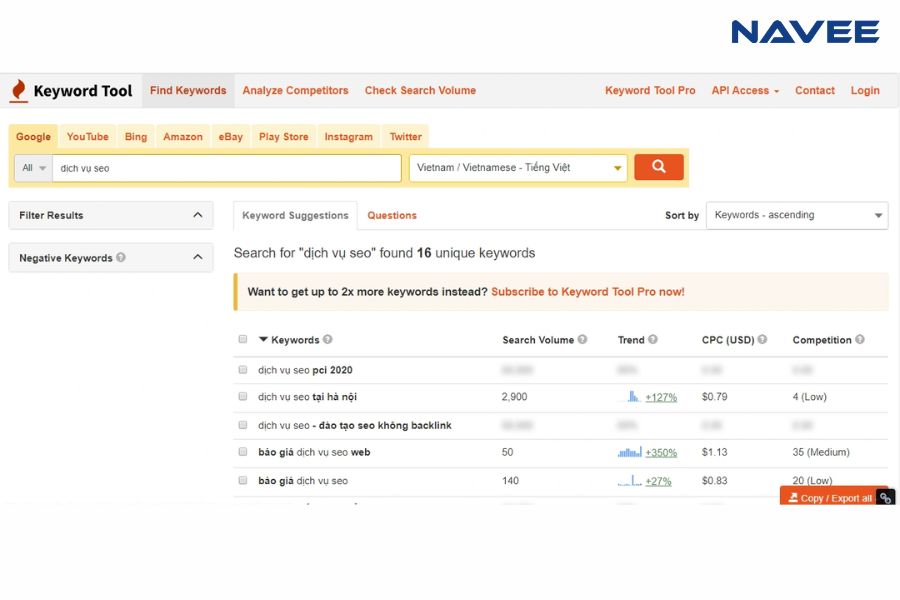Screen dimensions: 900x600
Task: Click the 2,900 search volume value
Action: (514, 397)
